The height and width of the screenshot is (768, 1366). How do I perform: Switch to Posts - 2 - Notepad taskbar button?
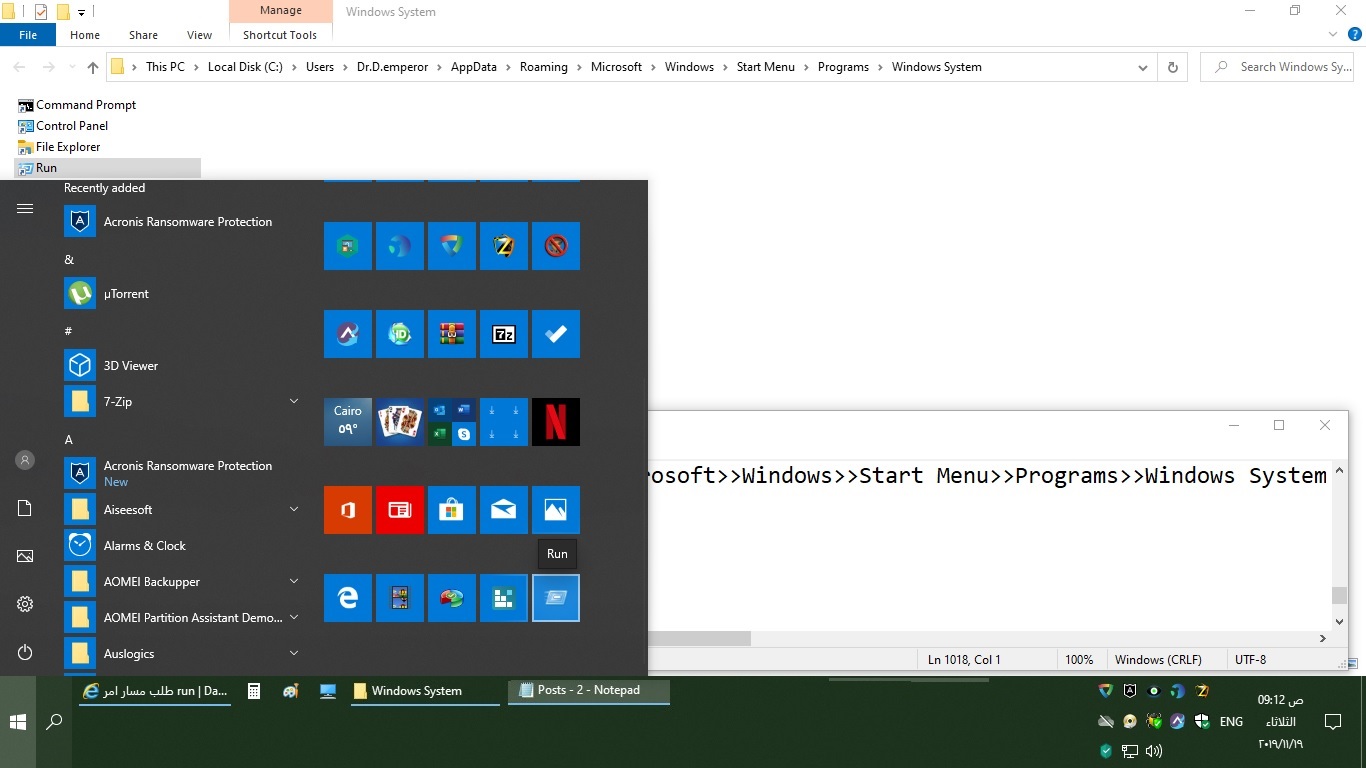coord(589,691)
